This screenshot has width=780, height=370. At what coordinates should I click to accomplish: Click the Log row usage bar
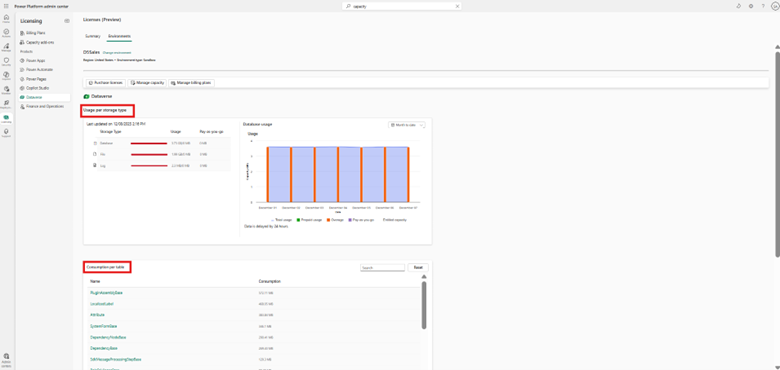tap(149, 166)
